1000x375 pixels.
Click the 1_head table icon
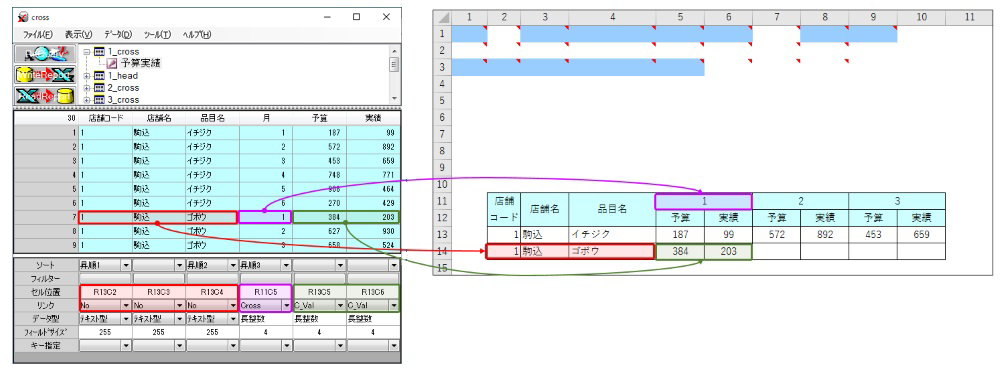(x=99, y=75)
